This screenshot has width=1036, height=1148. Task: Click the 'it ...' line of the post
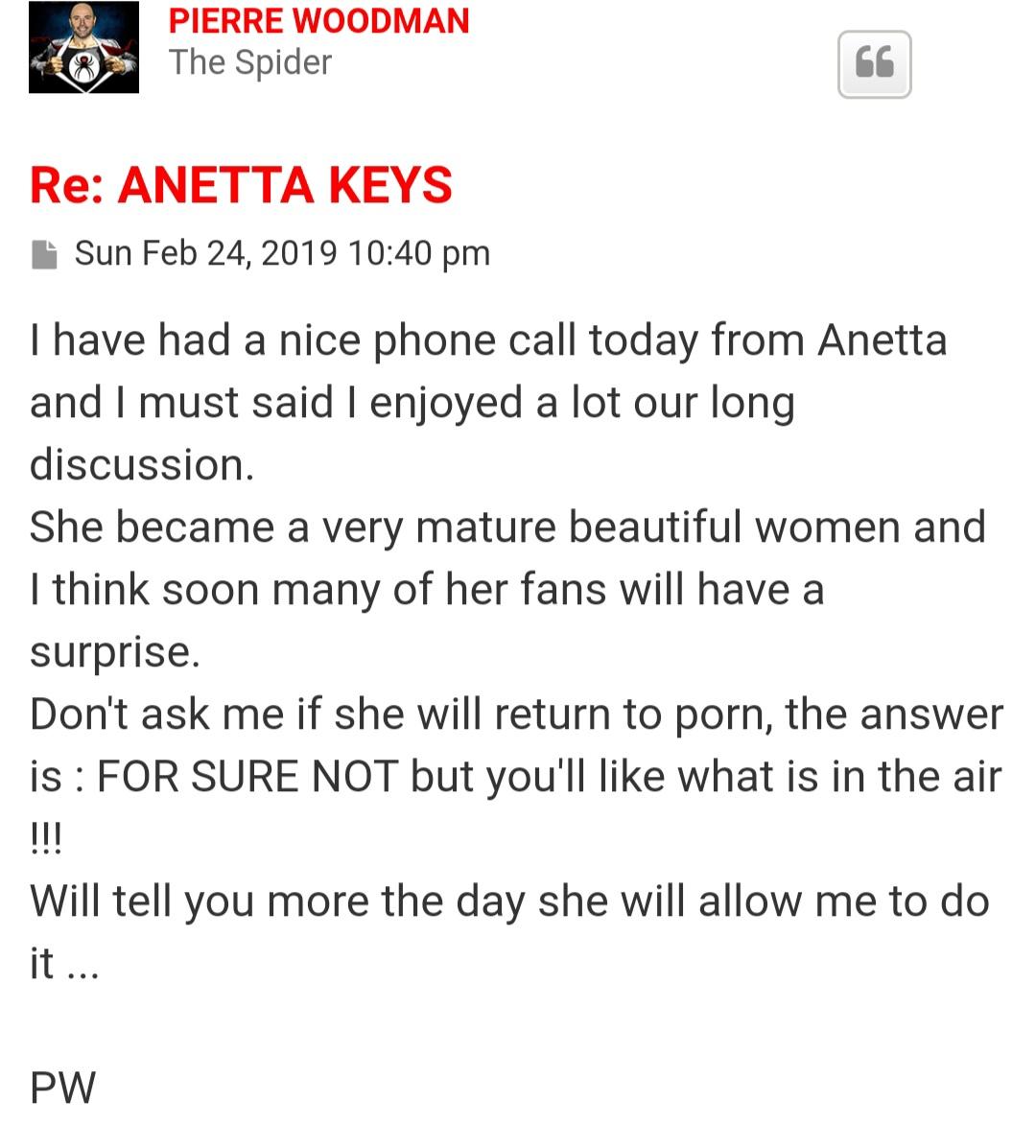[64, 963]
